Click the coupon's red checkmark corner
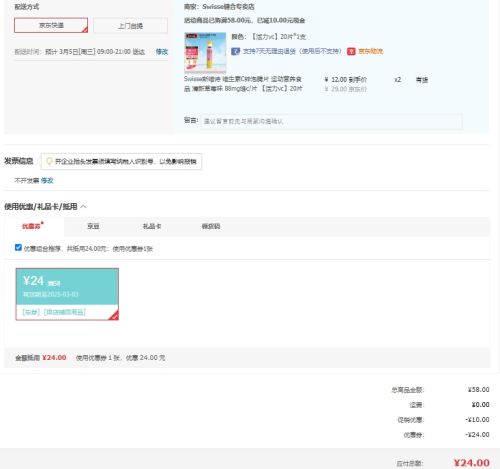The width and height of the screenshot is (500, 469). 114,316
